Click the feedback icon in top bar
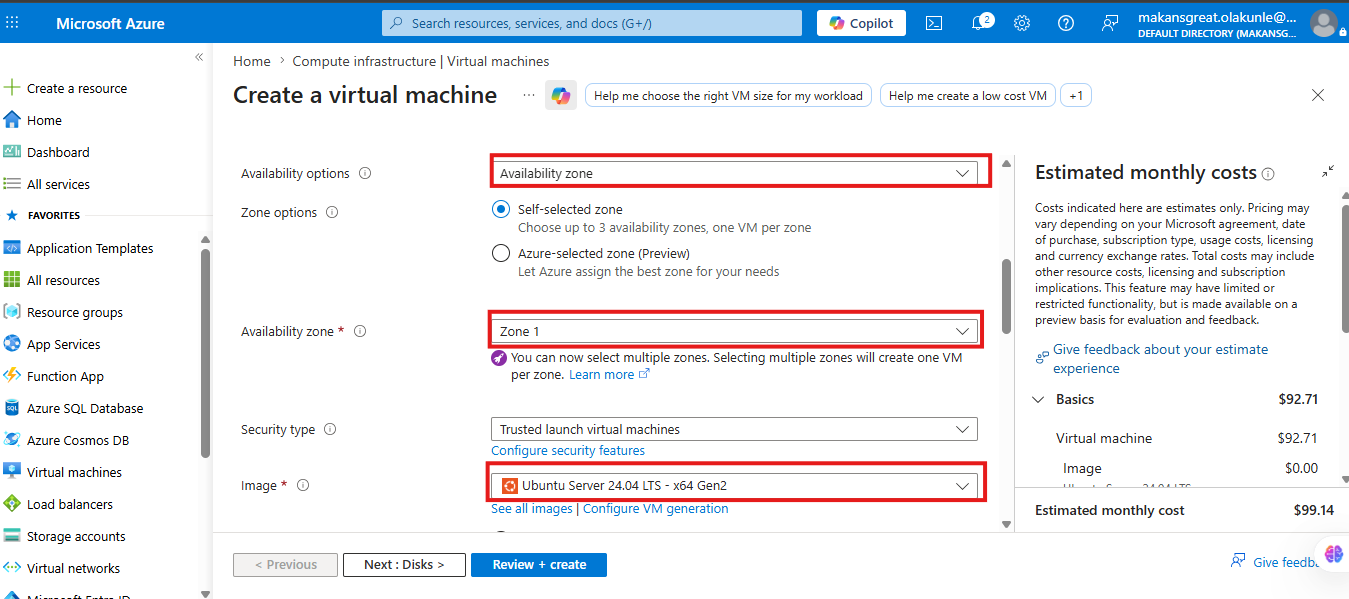1349x599 pixels. tap(1110, 23)
